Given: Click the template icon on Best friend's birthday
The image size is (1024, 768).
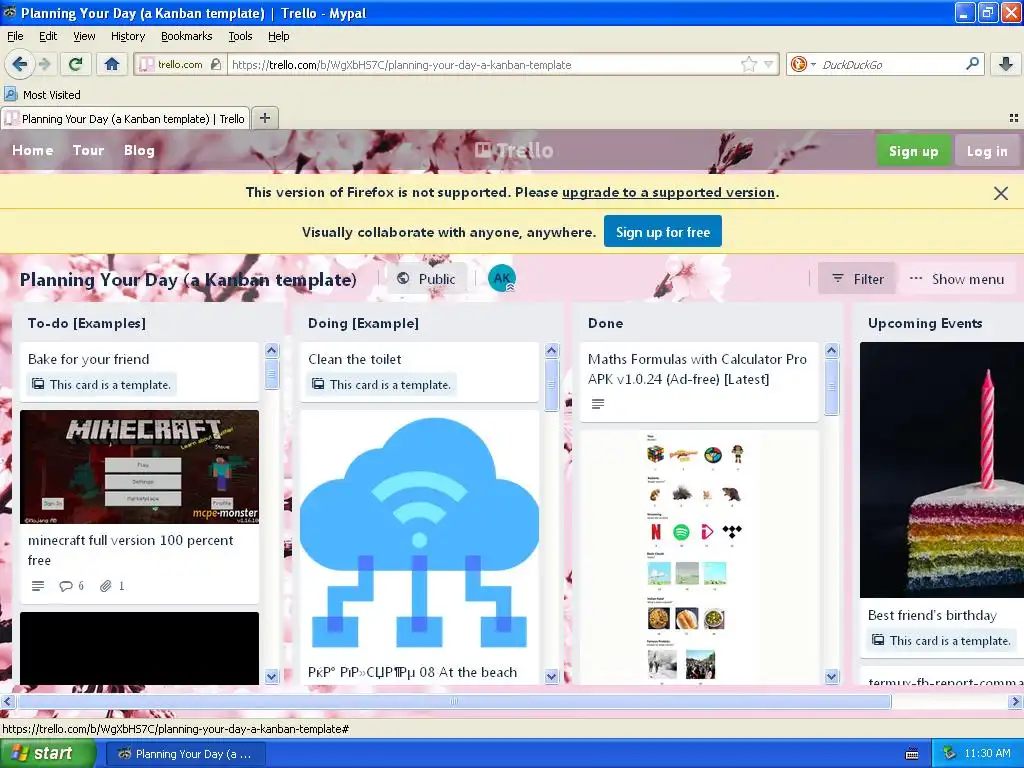Looking at the screenshot, I should tap(878, 640).
